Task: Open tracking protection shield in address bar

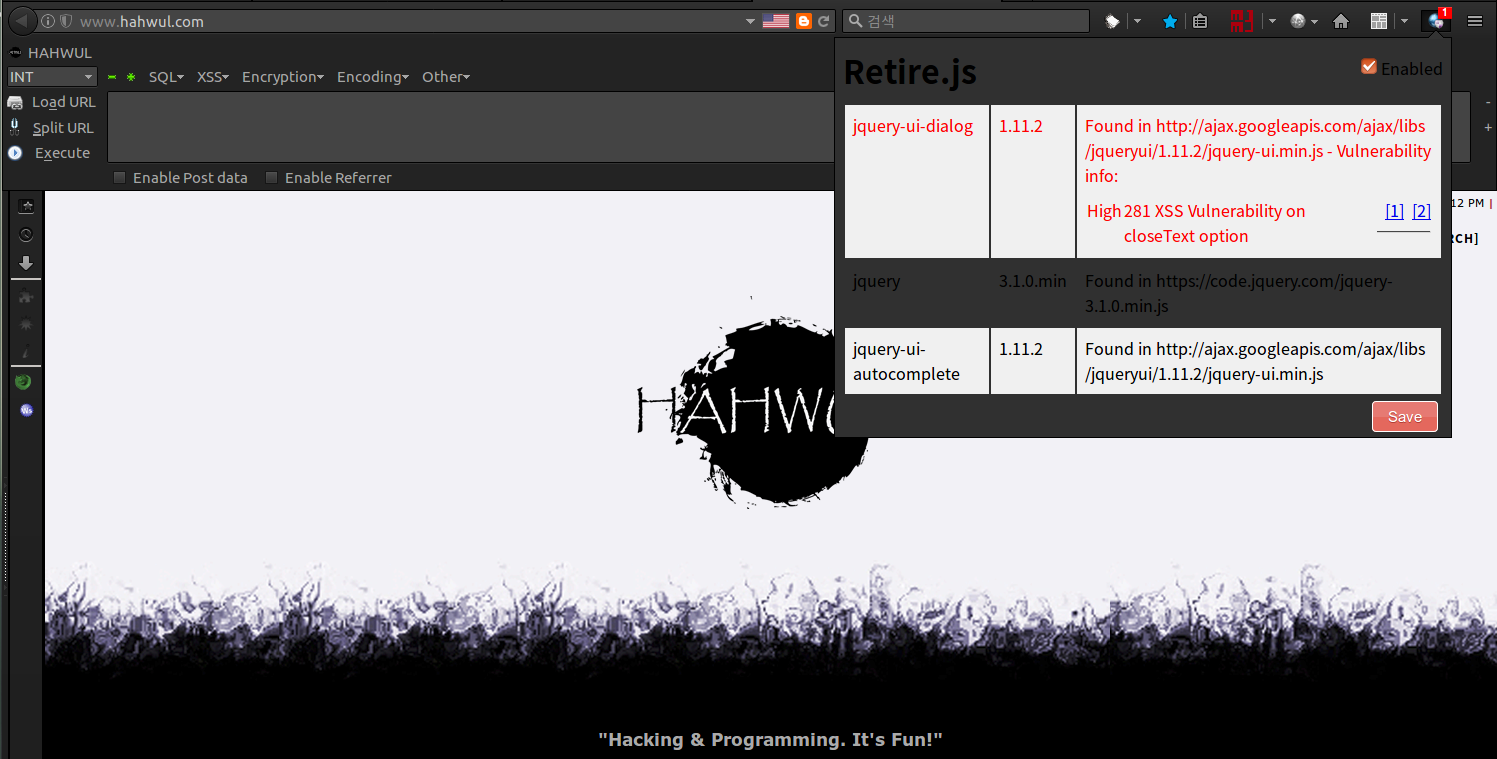Action: tap(66, 21)
